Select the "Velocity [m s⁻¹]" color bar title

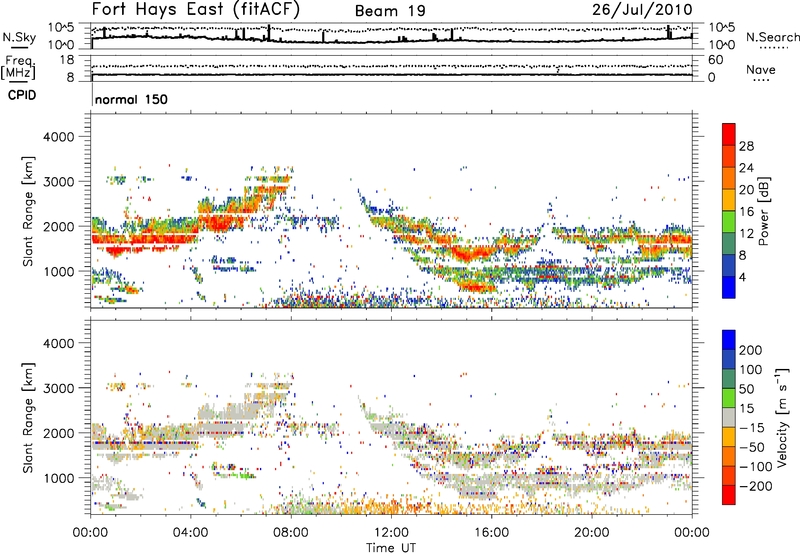(782, 417)
